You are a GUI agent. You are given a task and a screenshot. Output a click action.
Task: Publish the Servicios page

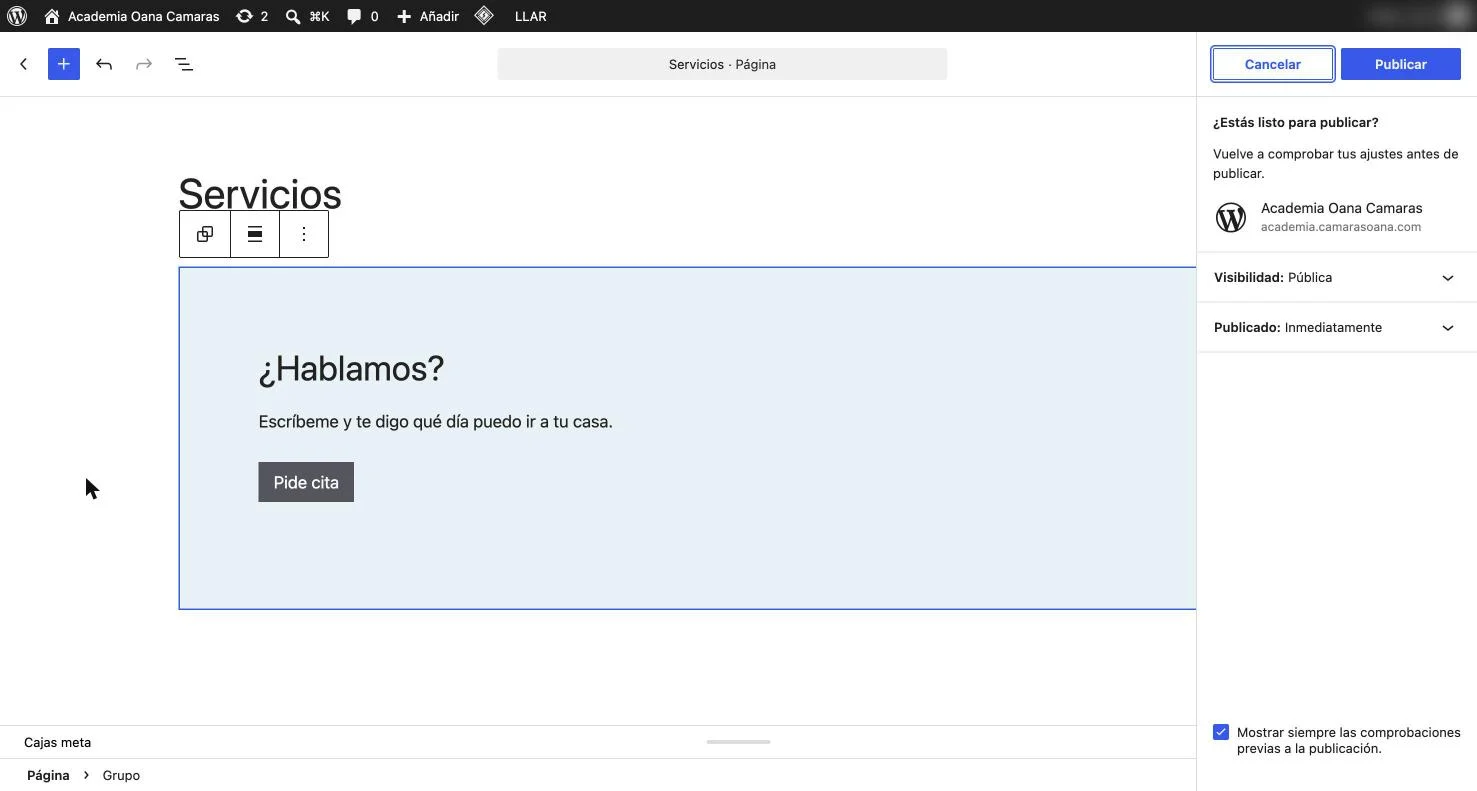(x=1400, y=64)
